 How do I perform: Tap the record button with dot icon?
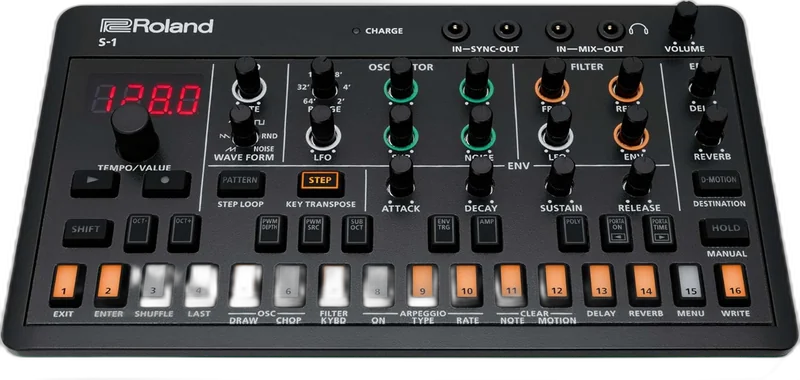point(166,184)
